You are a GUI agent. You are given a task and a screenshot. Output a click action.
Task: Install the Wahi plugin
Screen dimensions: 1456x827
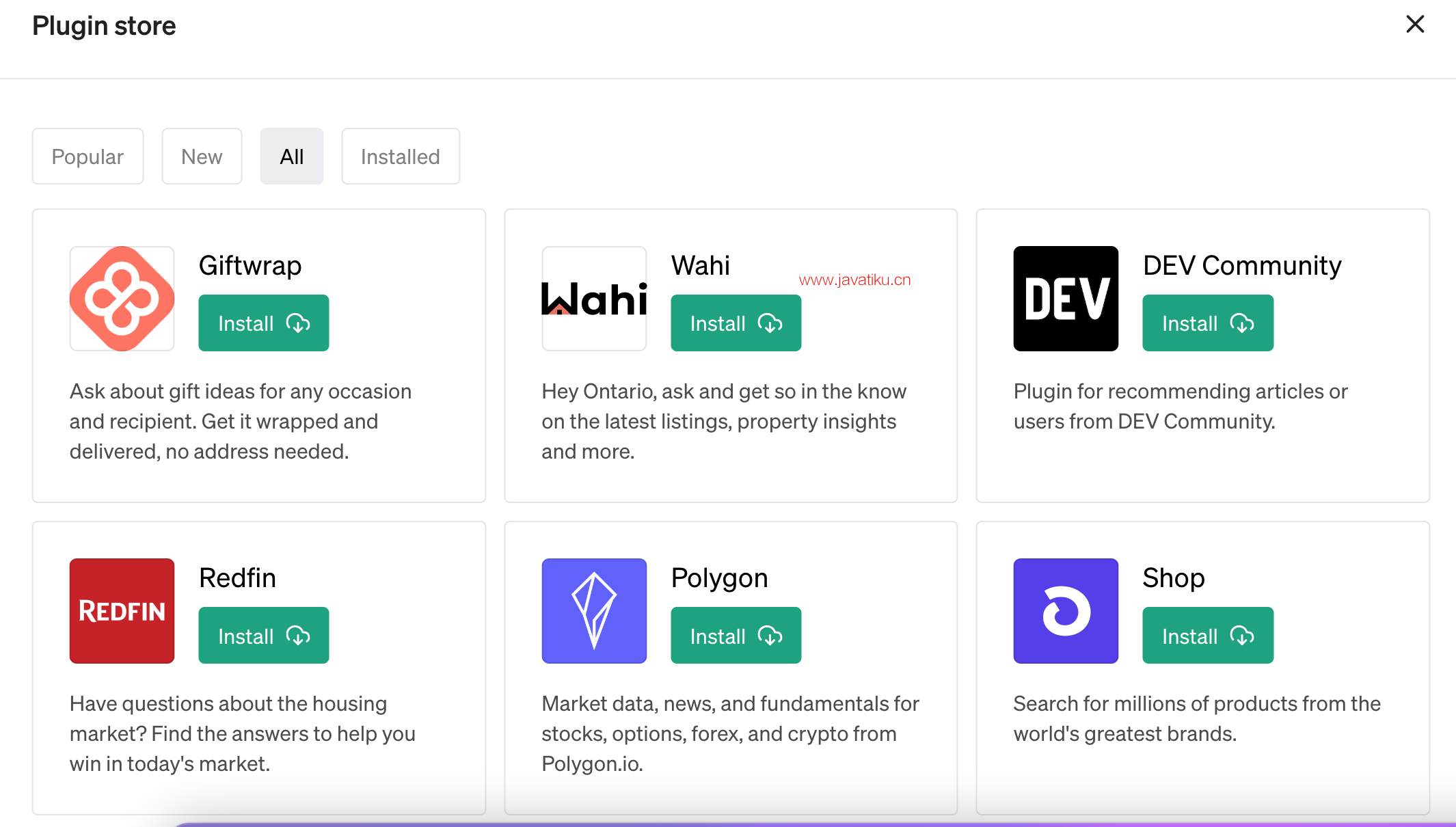(736, 323)
